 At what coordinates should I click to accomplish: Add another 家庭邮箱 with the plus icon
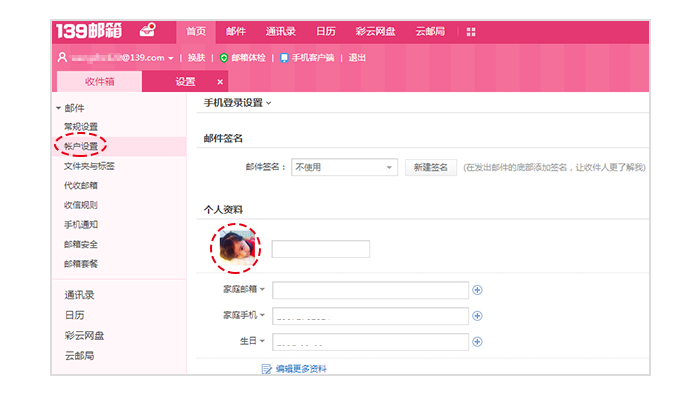point(477,290)
